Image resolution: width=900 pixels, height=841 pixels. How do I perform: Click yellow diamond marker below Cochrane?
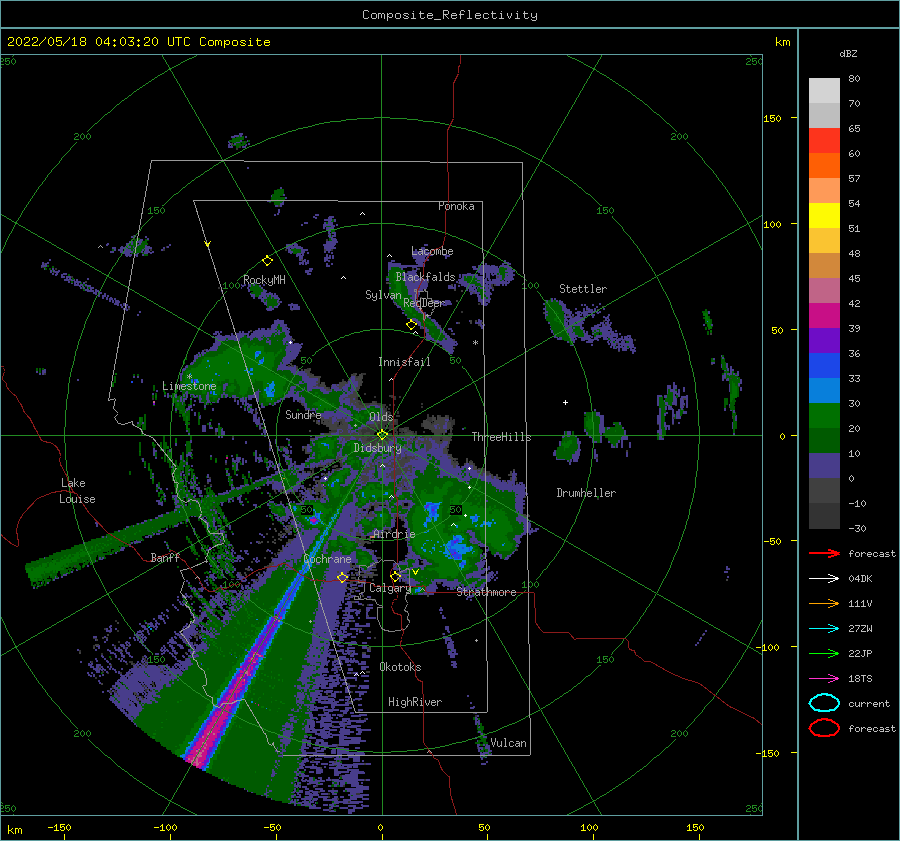(343, 577)
